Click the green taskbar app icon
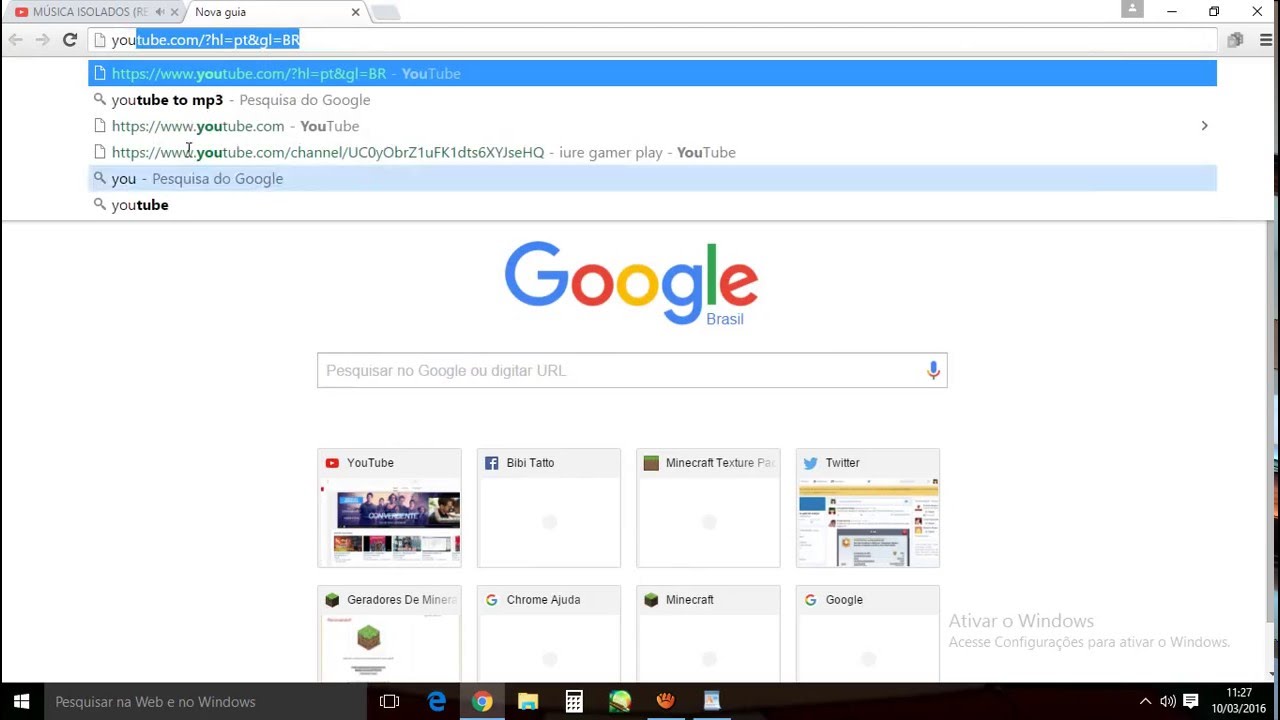The height and width of the screenshot is (720, 1280). tap(620, 701)
